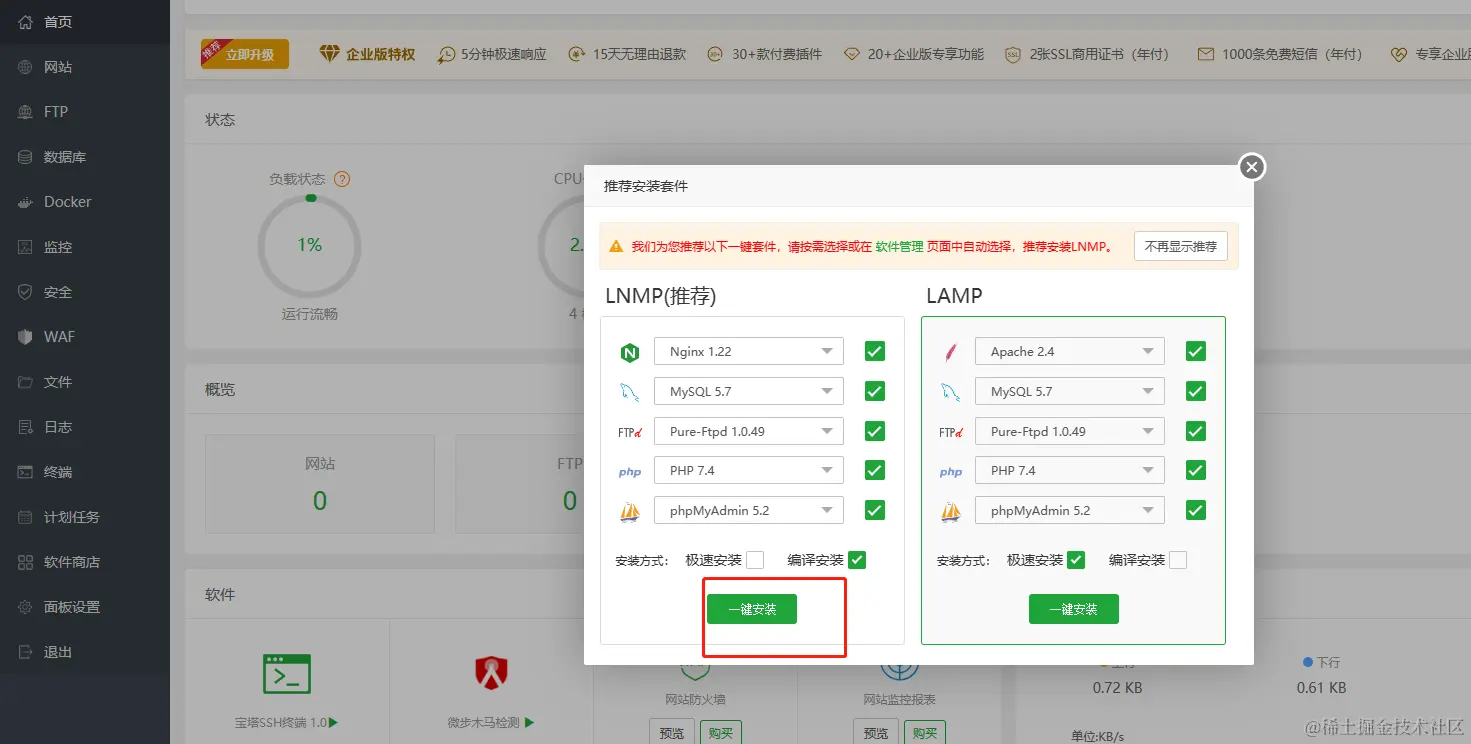Click the 企业版特权 diamond icon
The height and width of the screenshot is (744, 1471).
[x=330, y=54]
